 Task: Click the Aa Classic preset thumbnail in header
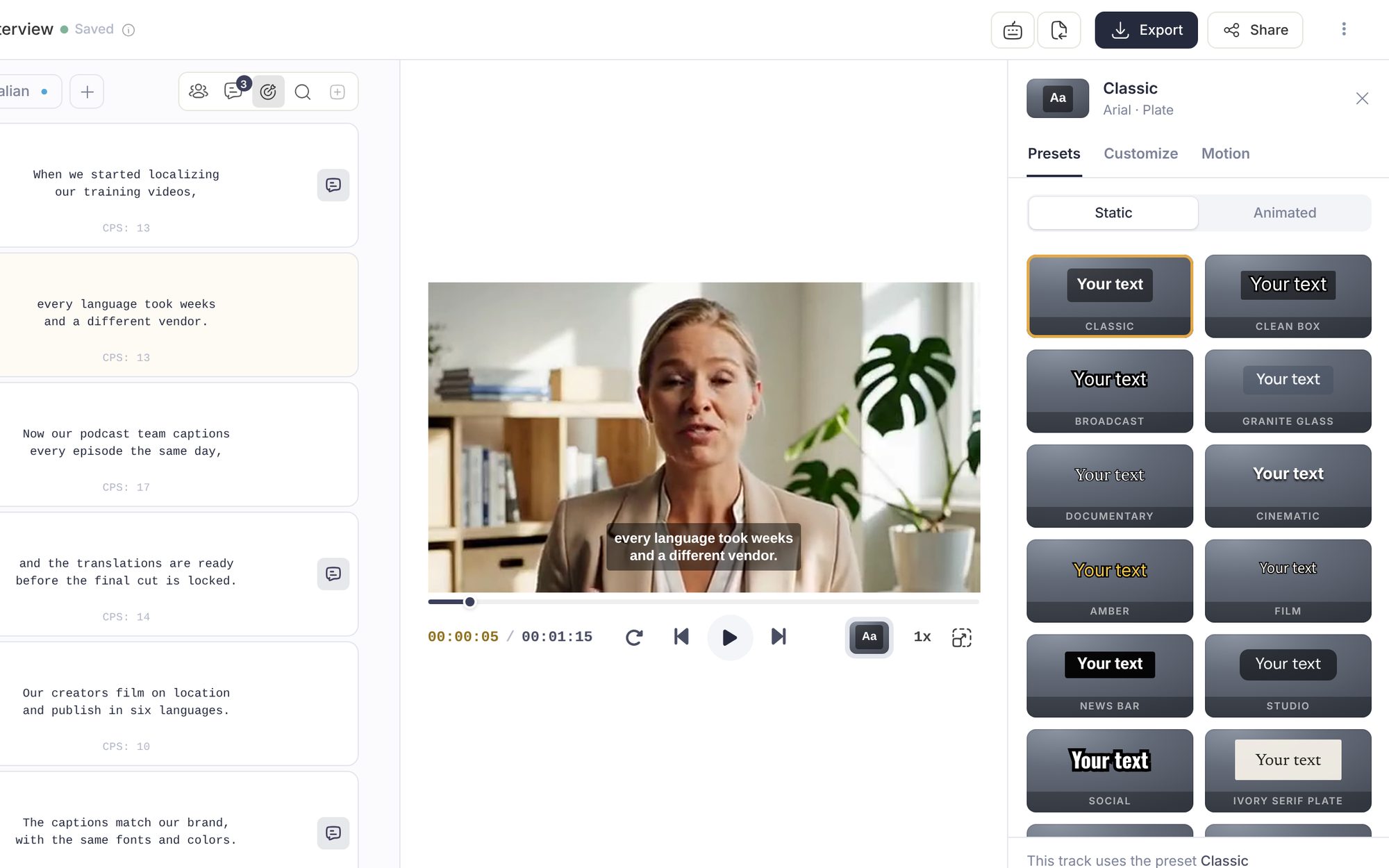(1058, 98)
